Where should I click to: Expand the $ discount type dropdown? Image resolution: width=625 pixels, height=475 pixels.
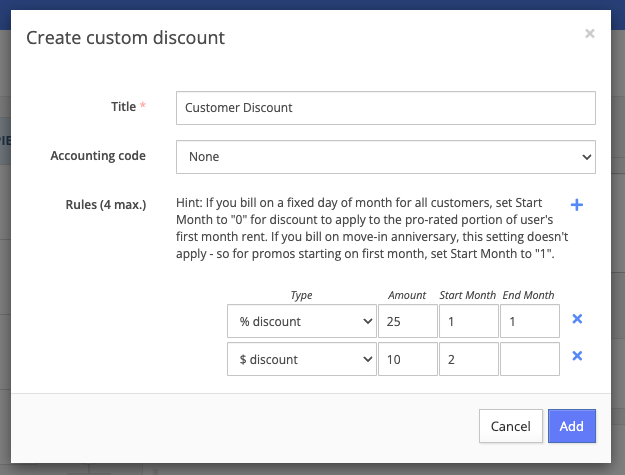302,358
